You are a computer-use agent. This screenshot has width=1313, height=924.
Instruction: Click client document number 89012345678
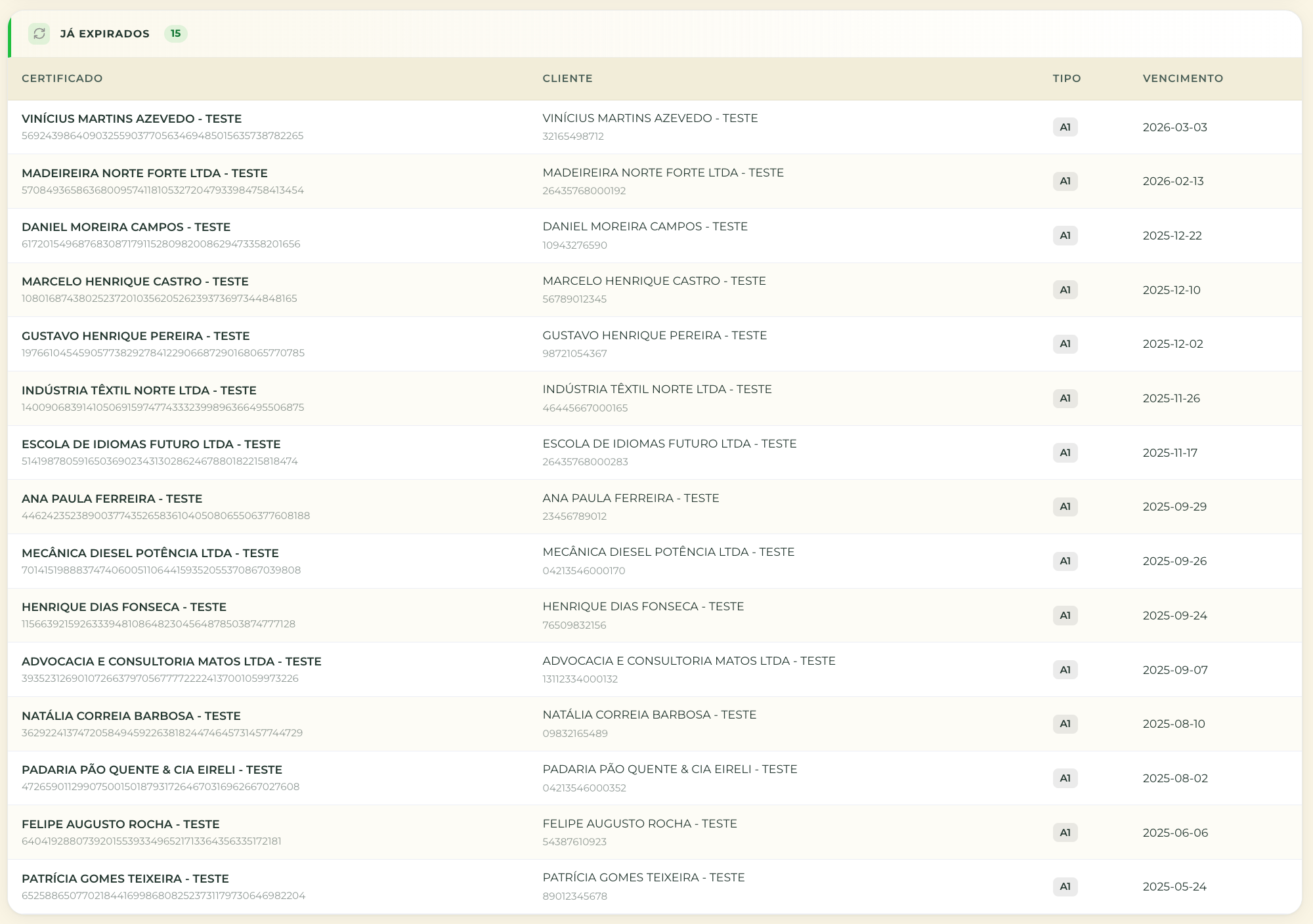[575, 896]
